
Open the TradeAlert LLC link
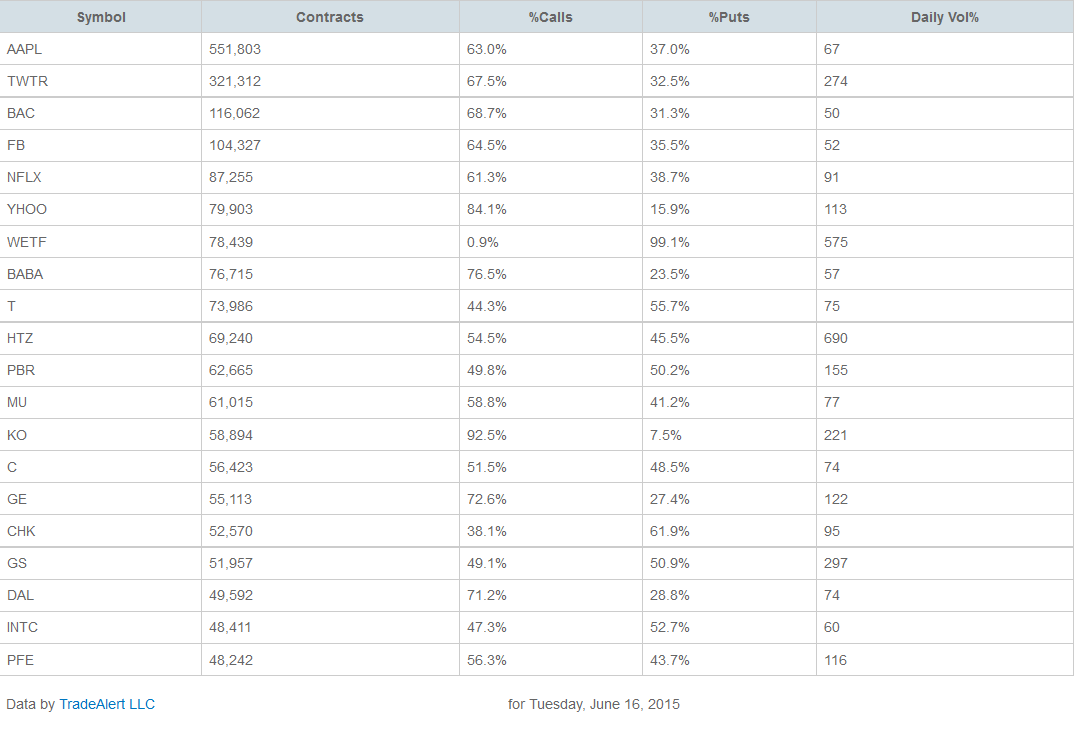click(x=107, y=704)
